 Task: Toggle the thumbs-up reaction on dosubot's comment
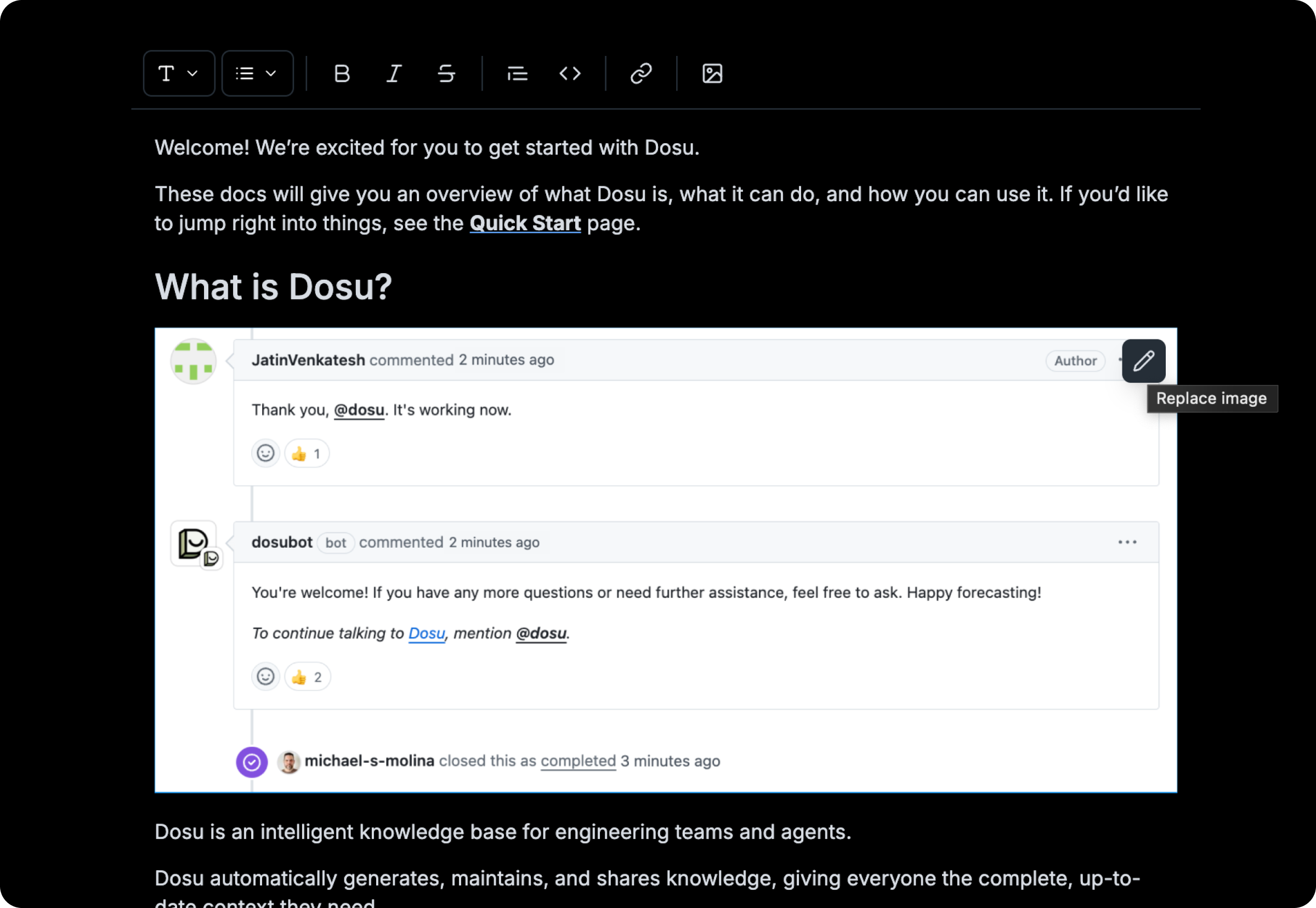tap(307, 677)
